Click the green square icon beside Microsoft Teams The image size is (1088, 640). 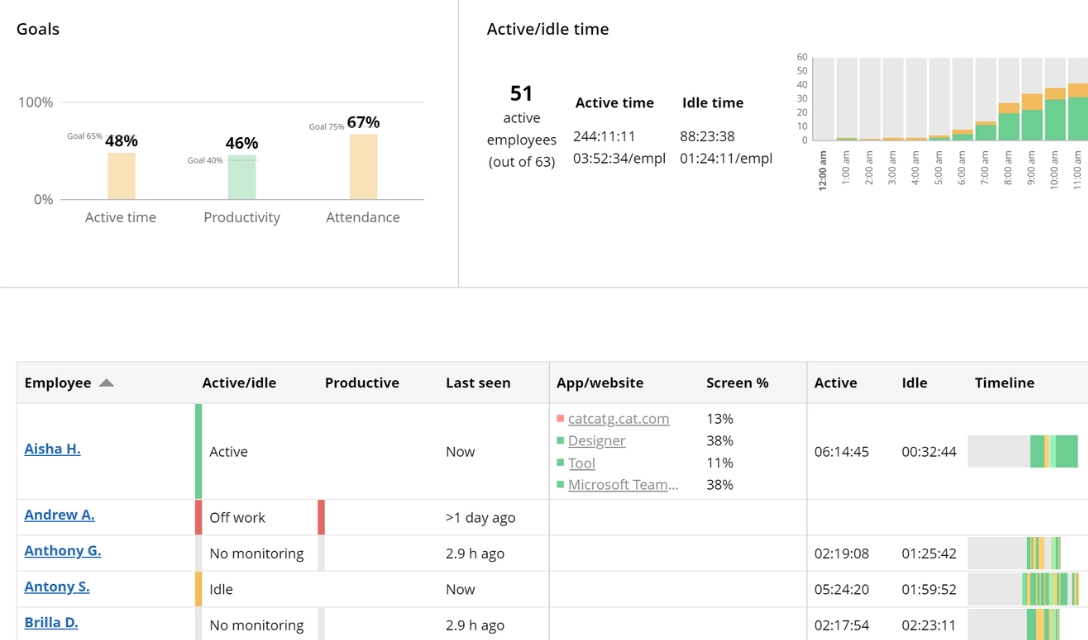(559, 485)
